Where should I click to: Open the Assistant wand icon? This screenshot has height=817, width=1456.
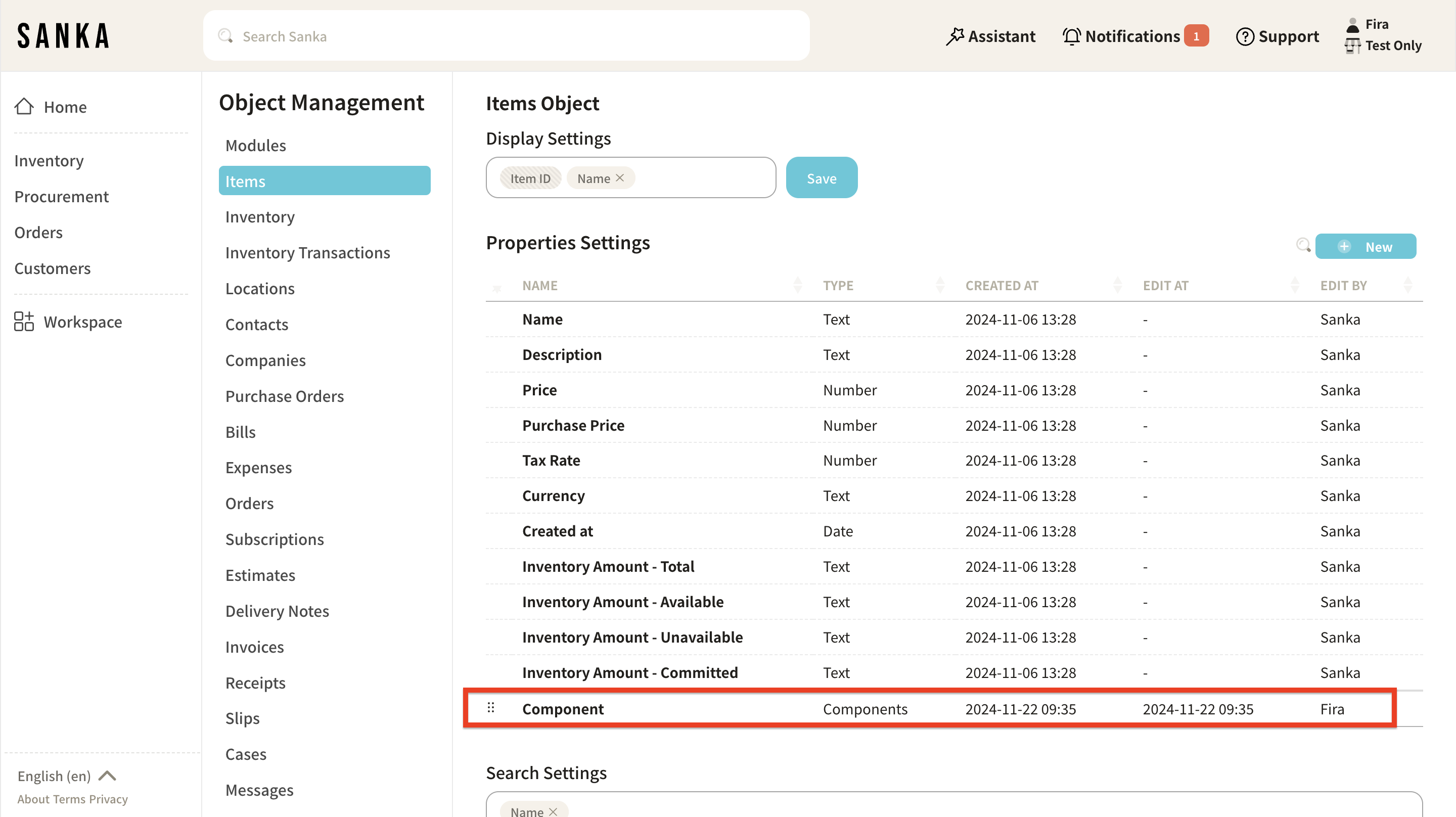[954, 36]
